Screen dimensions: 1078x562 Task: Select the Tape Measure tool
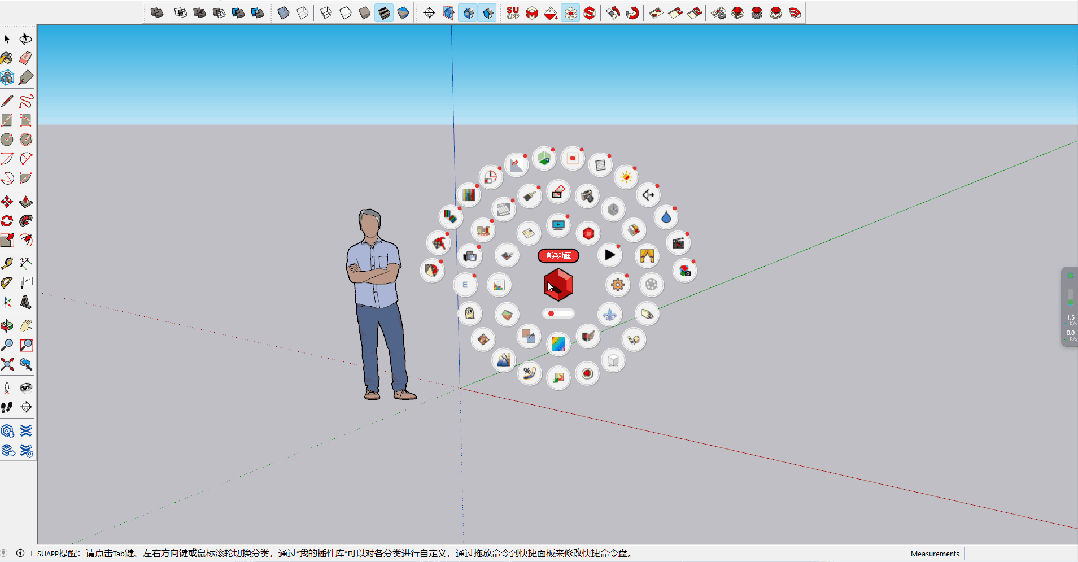pyautogui.click(x=7, y=263)
